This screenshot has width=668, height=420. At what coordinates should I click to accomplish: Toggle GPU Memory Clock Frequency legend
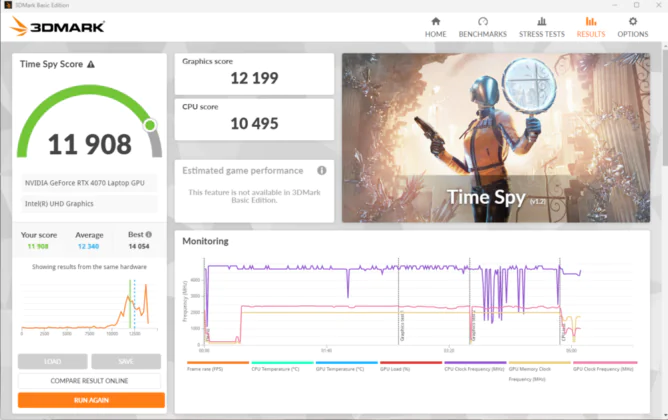(539, 371)
